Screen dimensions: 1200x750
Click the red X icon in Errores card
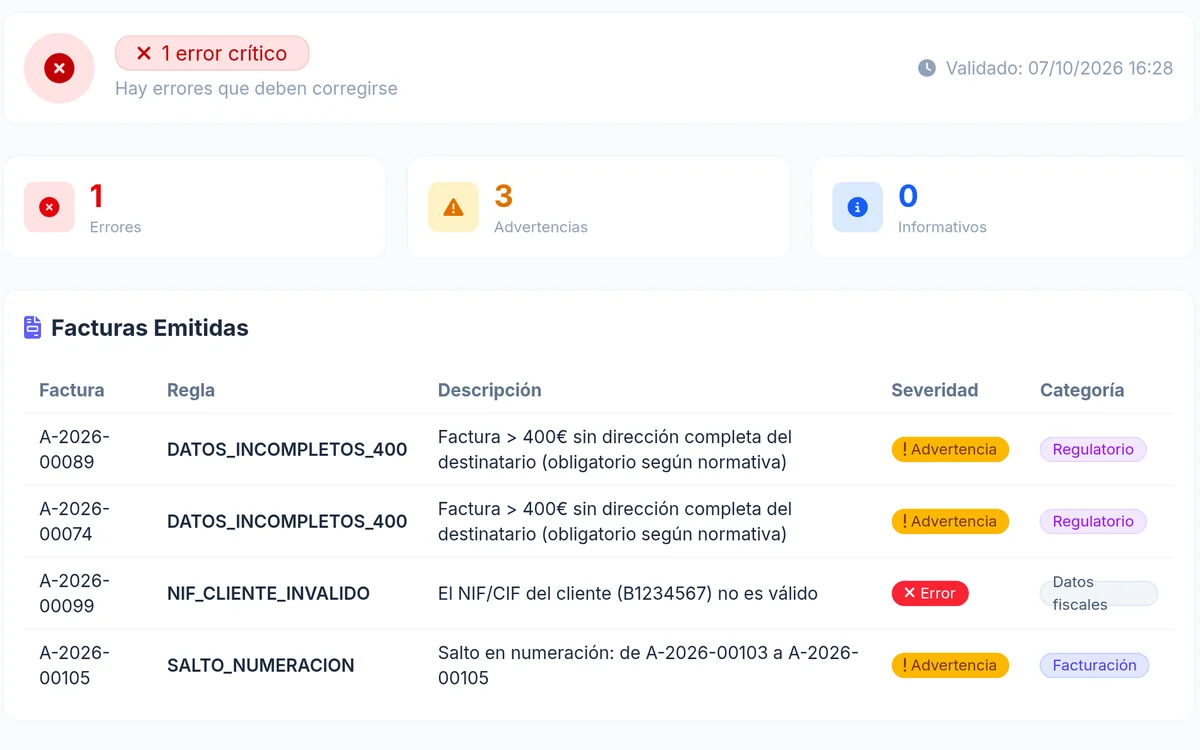point(49,207)
